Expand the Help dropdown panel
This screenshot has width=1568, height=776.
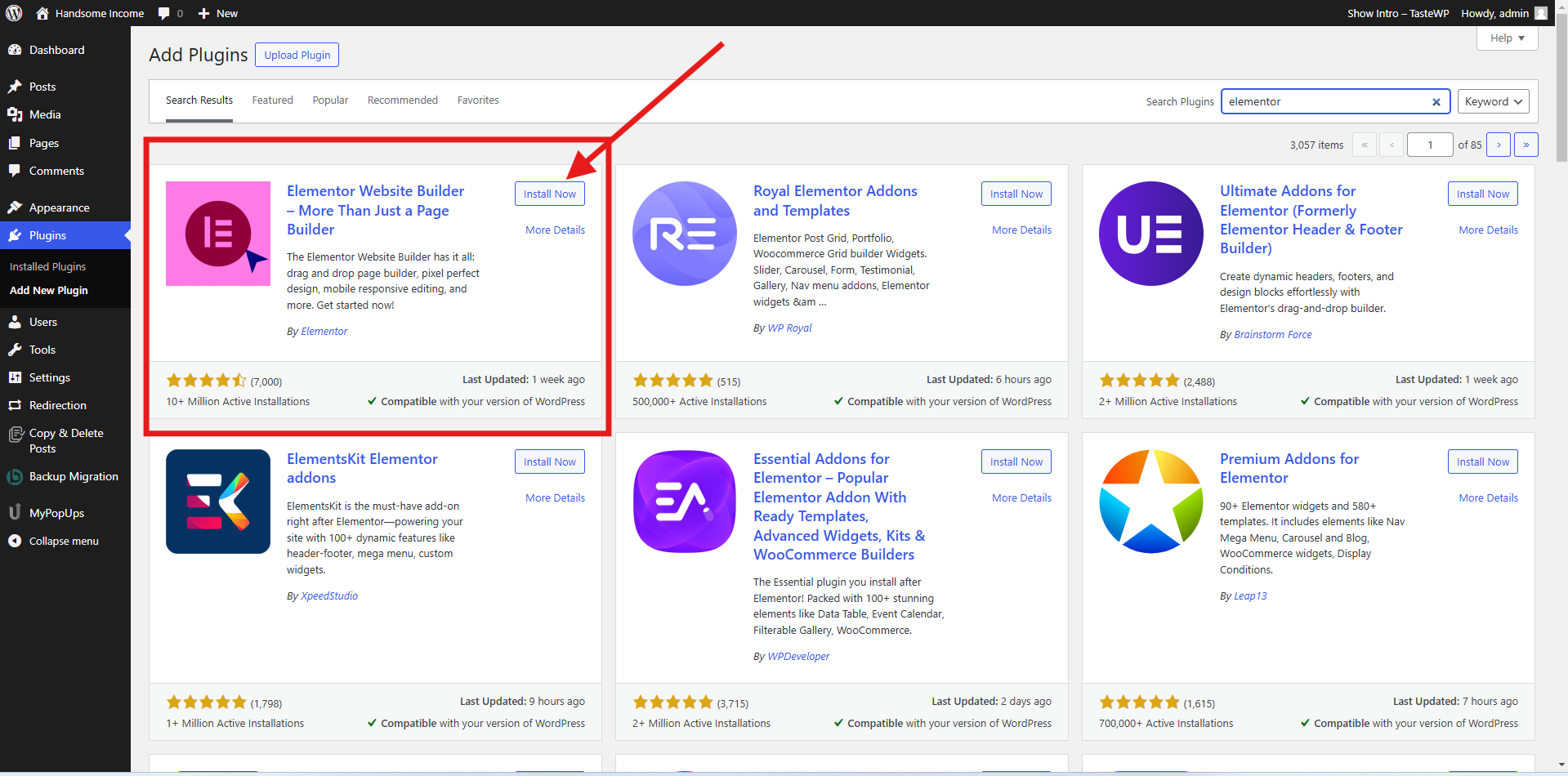click(1507, 38)
